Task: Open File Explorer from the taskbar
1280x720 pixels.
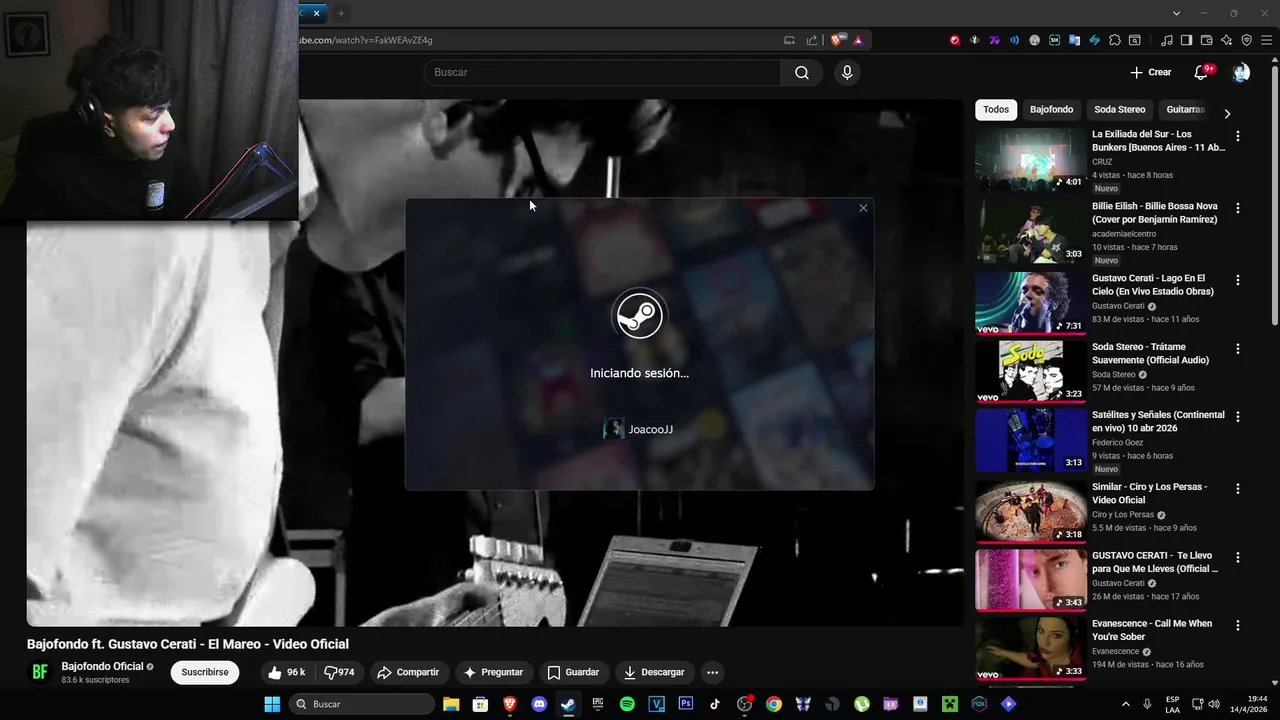Action: click(451, 704)
